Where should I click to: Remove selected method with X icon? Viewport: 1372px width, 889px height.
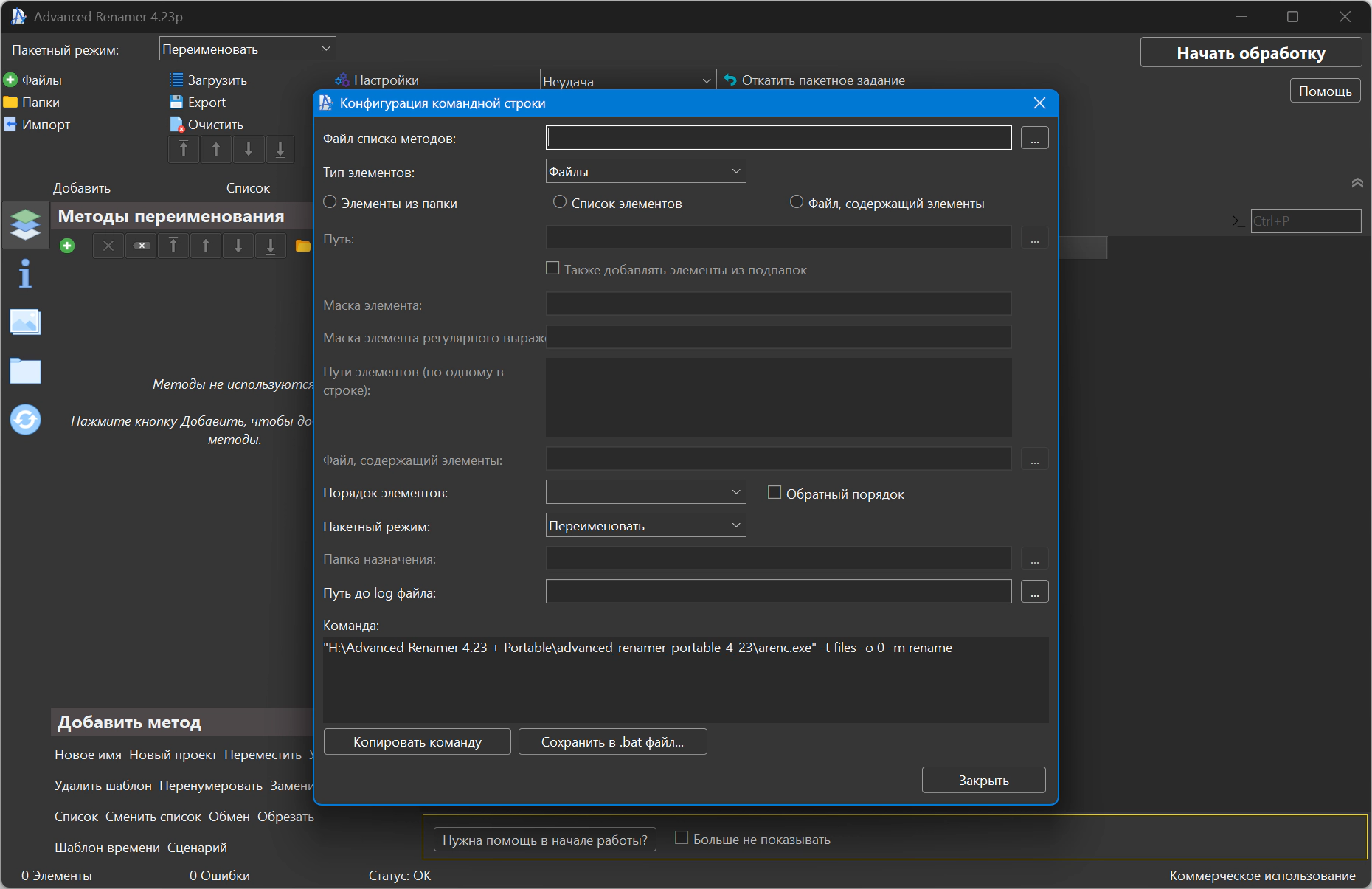coord(108,246)
